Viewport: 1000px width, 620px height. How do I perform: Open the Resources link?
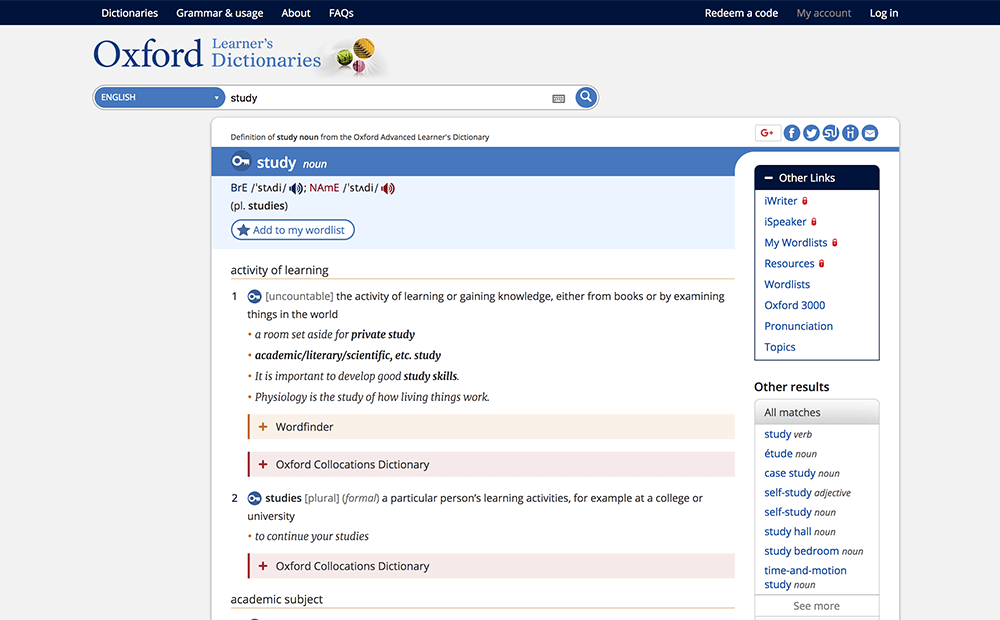pyautogui.click(x=789, y=263)
